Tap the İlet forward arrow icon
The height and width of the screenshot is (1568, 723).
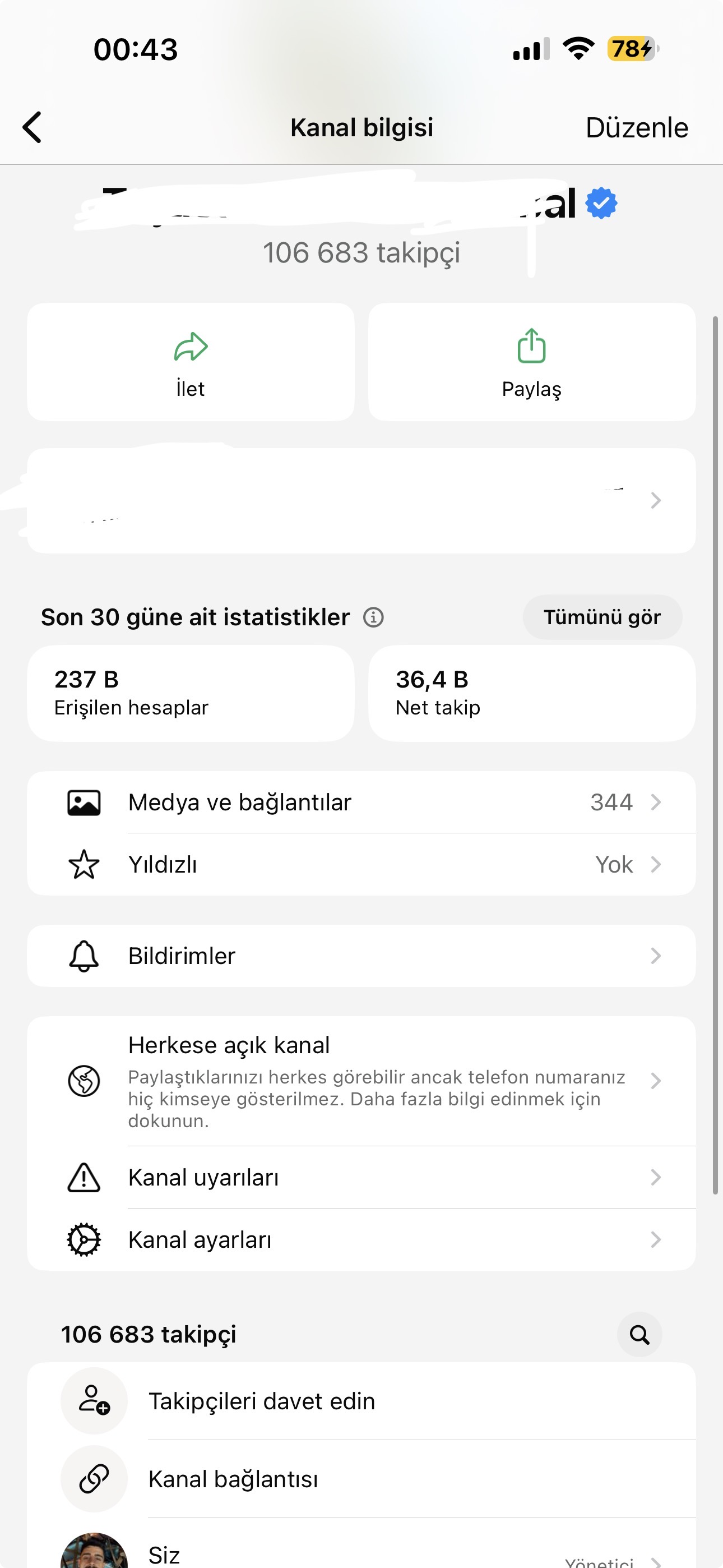tap(191, 347)
